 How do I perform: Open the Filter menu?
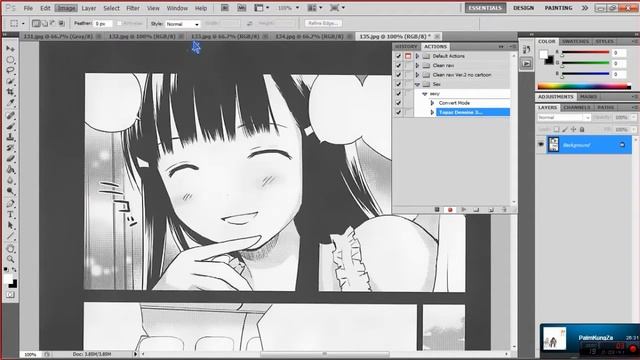(x=133, y=8)
